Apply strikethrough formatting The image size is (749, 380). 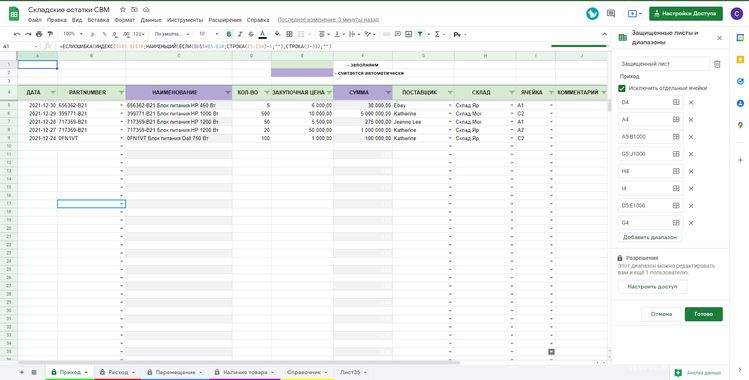(x=251, y=34)
